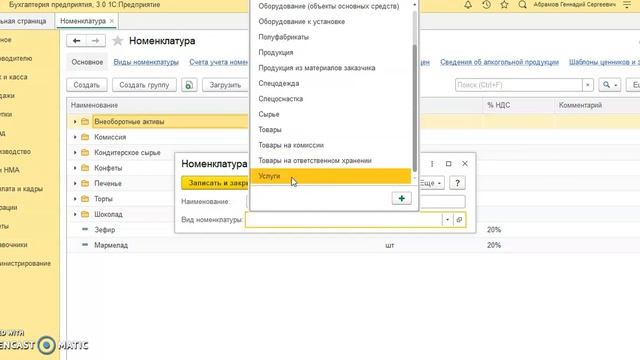
Task: Clear the search field with X
Action: (587, 85)
